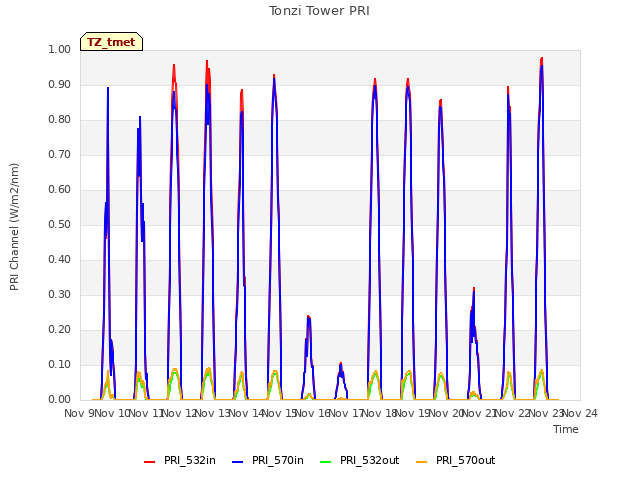This screenshot has height=480, width=640.
Task: Click the 0.90 y-axis tick value
Action: [60, 84]
